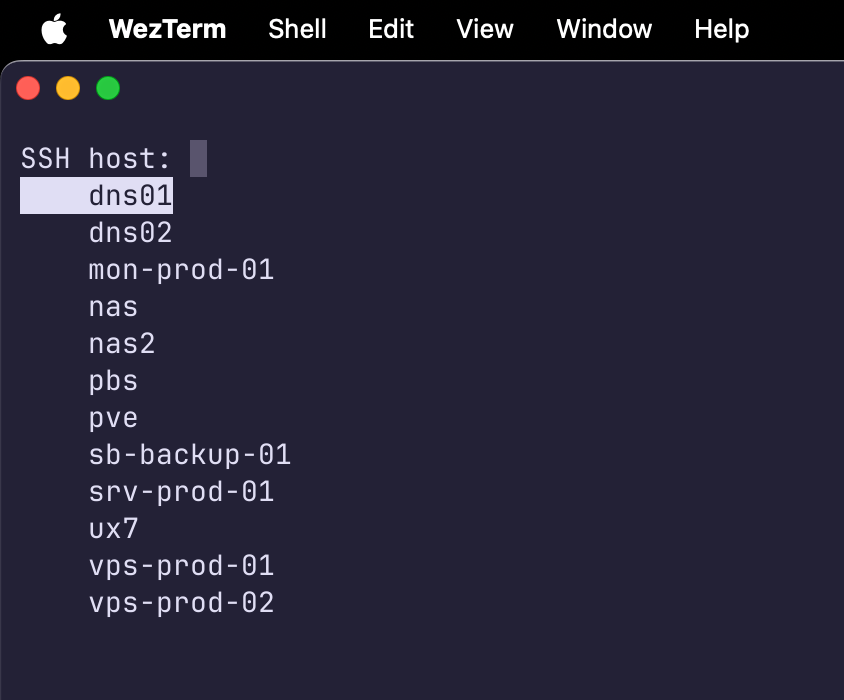This screenshot has width=844, height=700.
Task: Select the dns02 SSH host
Action: click(130, 232)
